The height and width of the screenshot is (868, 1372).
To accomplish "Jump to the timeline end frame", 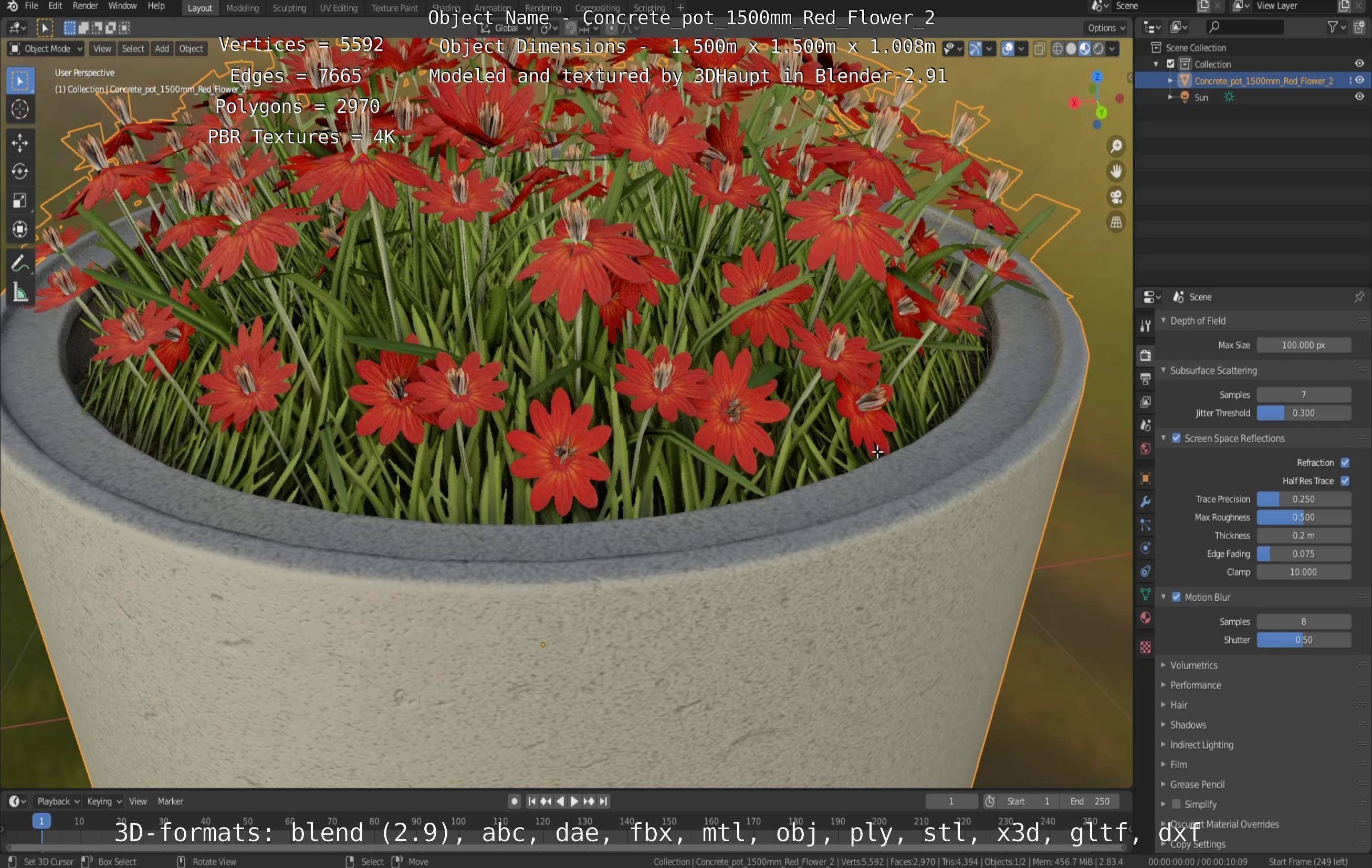I will click(x=603, y=801).
